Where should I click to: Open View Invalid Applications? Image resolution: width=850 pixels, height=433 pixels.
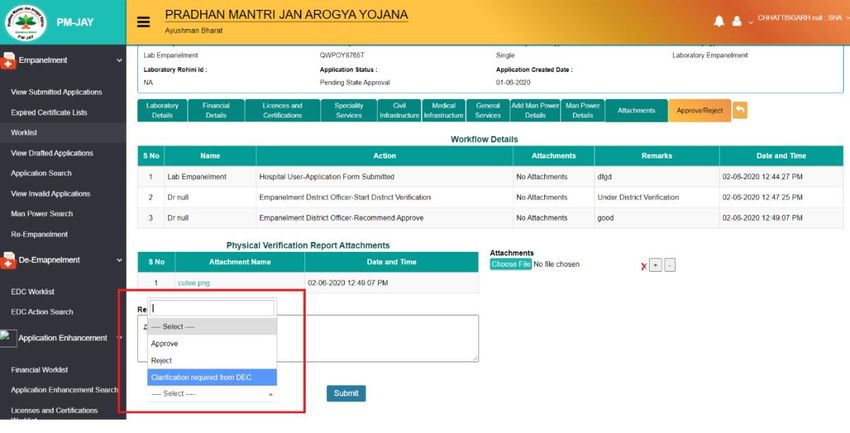click(x=50, y=194)
